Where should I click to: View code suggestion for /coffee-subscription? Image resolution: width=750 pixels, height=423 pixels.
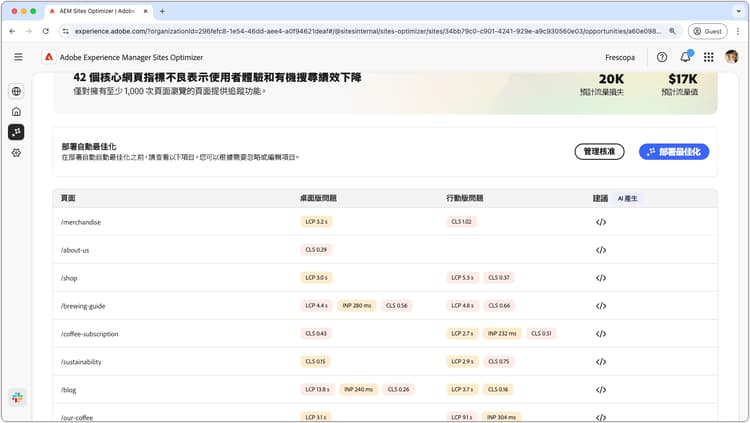click(601, 334)
